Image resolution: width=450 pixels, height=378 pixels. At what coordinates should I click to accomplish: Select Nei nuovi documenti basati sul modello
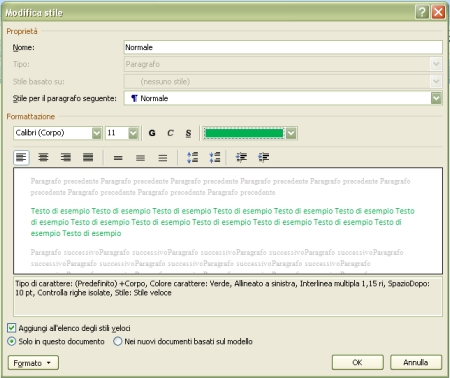[x=118, y=341]
